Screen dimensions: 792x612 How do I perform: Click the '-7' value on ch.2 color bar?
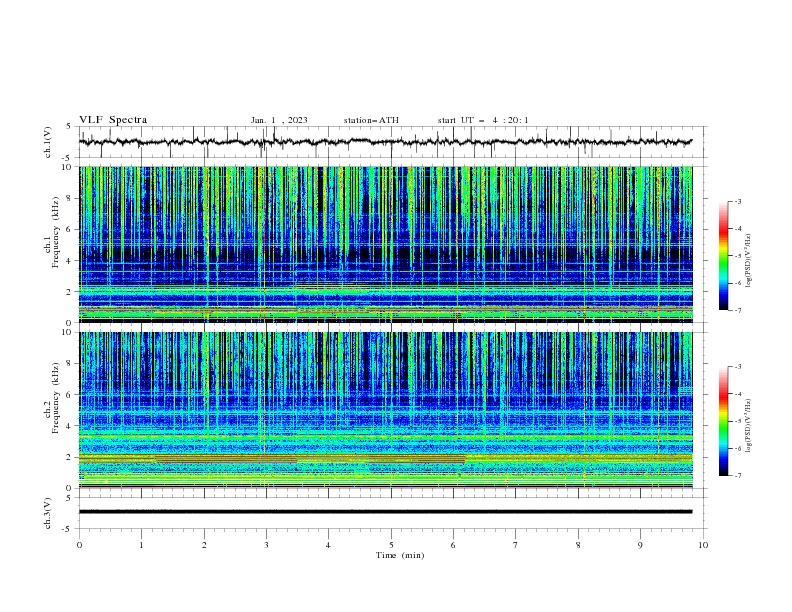[737, 476]
